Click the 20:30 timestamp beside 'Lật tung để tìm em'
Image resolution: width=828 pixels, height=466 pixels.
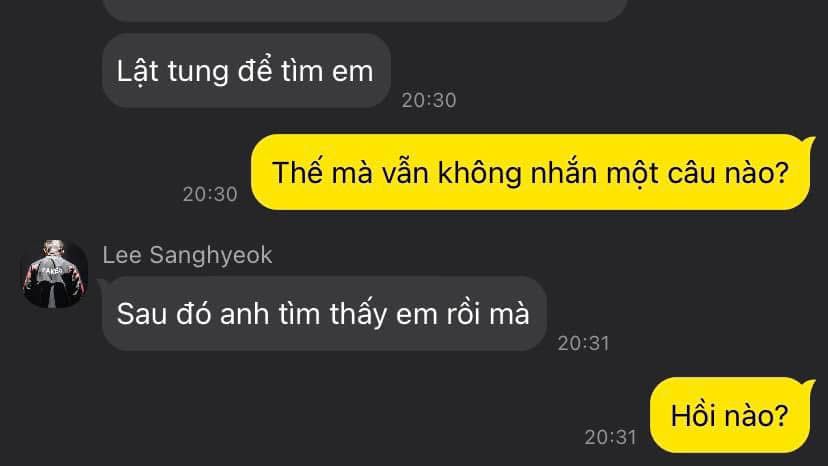429,100
